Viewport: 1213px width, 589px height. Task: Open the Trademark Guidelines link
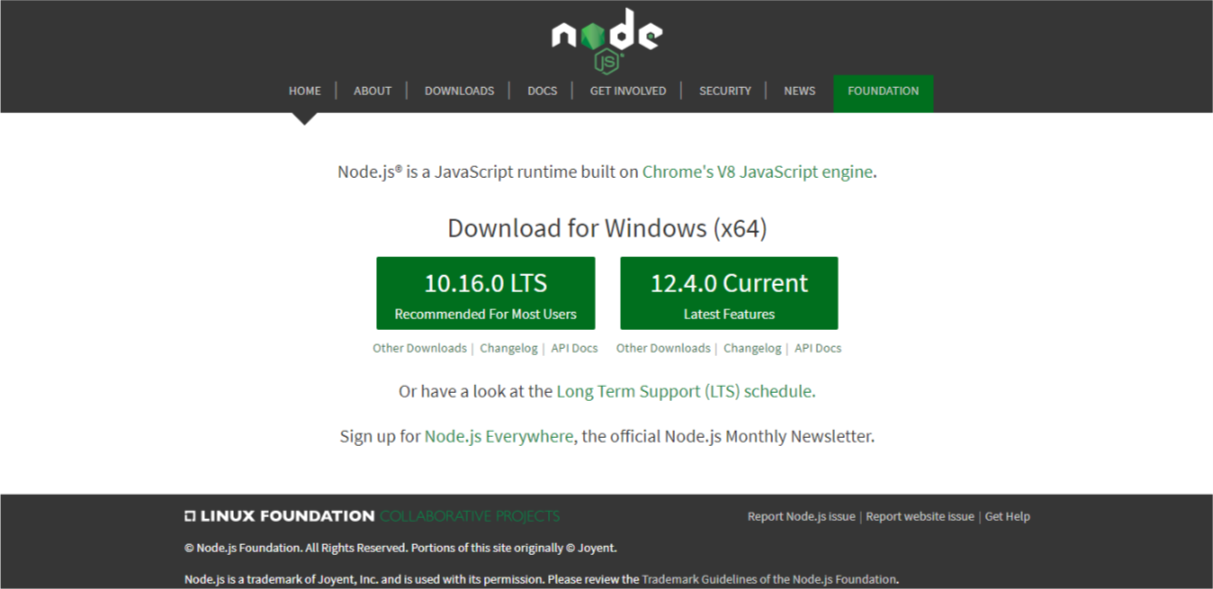click(770, 578)
